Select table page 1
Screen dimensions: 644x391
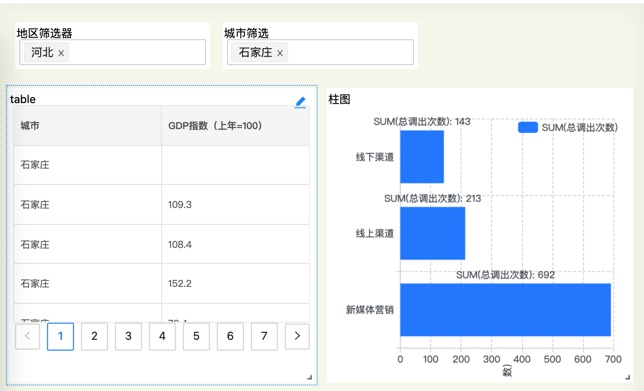click(60, 336)
